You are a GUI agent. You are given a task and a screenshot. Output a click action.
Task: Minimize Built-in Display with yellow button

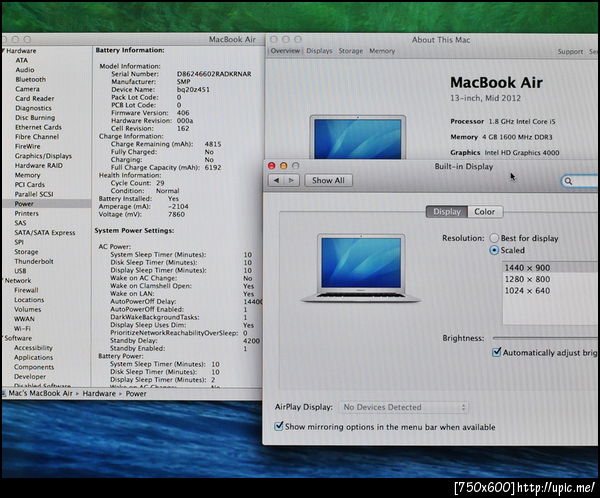(284, 166)
